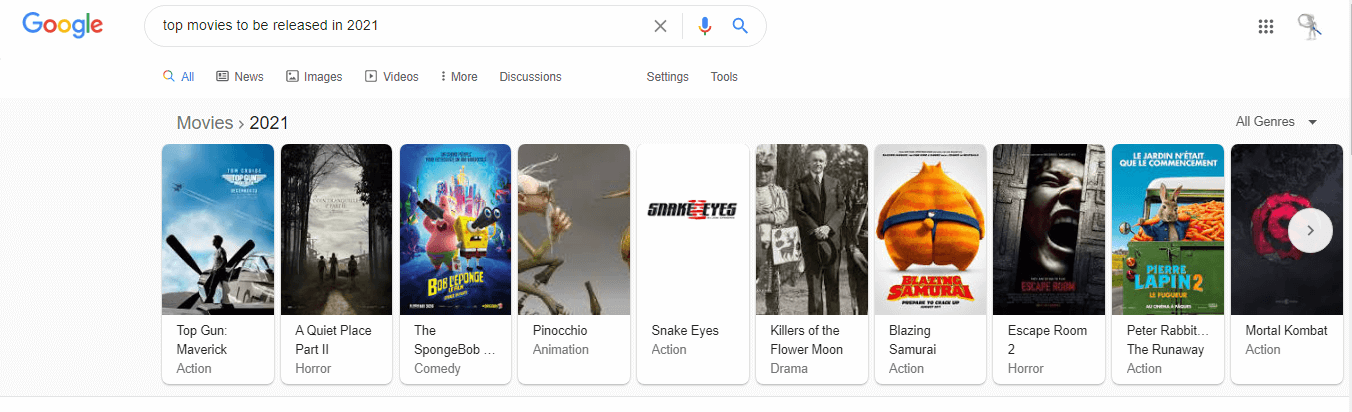1352x412 pixels.
Task: Open the Peter Rabbit poster
Action: (x=1168, y=230)
